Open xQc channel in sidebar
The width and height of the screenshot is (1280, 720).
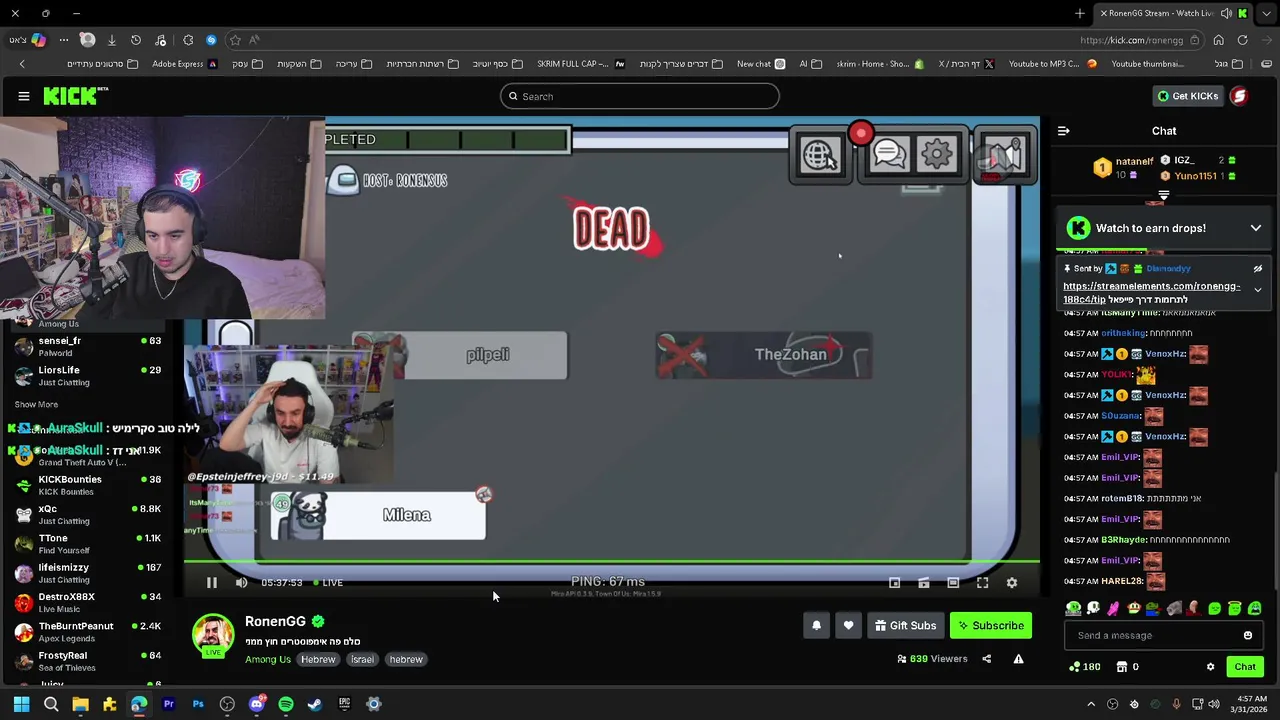coord(88,515)
